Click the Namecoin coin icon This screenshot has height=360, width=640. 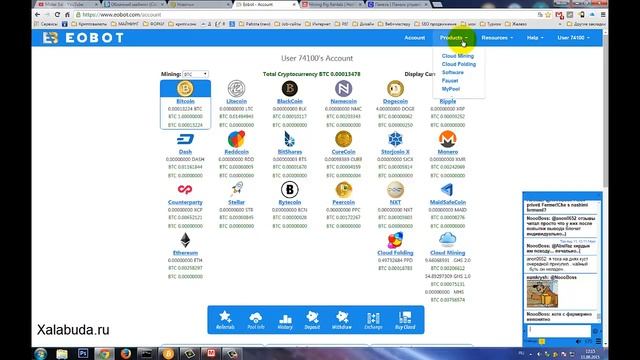343,89
